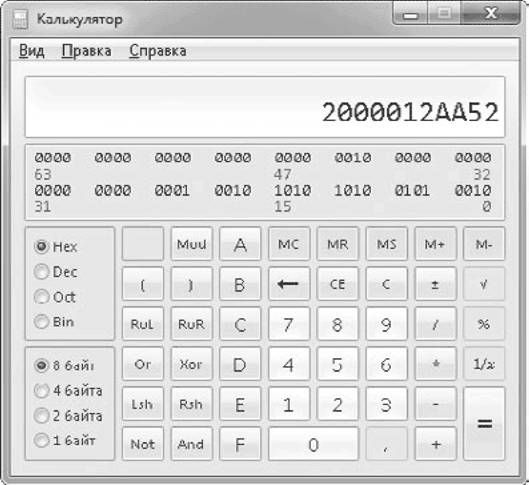Select 8 байт word size

tap(64, 366)
